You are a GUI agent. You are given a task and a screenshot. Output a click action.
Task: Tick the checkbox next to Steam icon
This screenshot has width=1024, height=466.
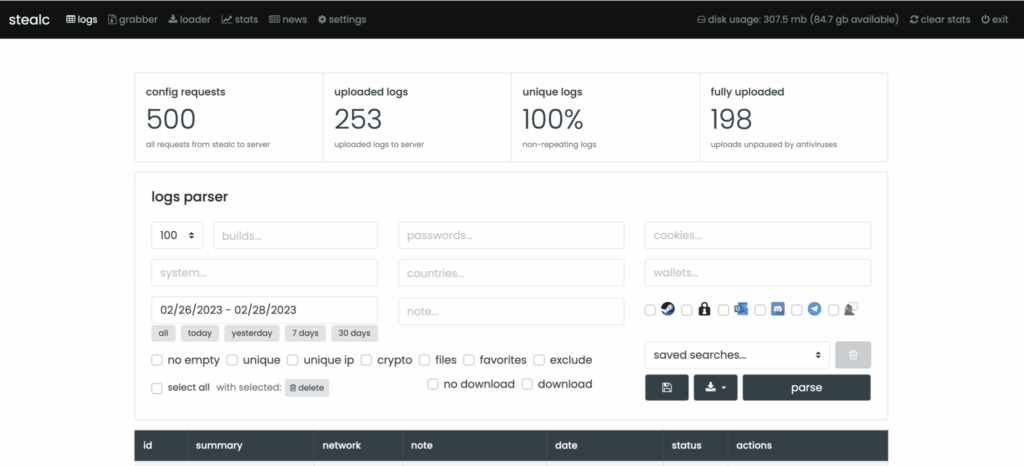pyautogui.click(x=650, y=311)
